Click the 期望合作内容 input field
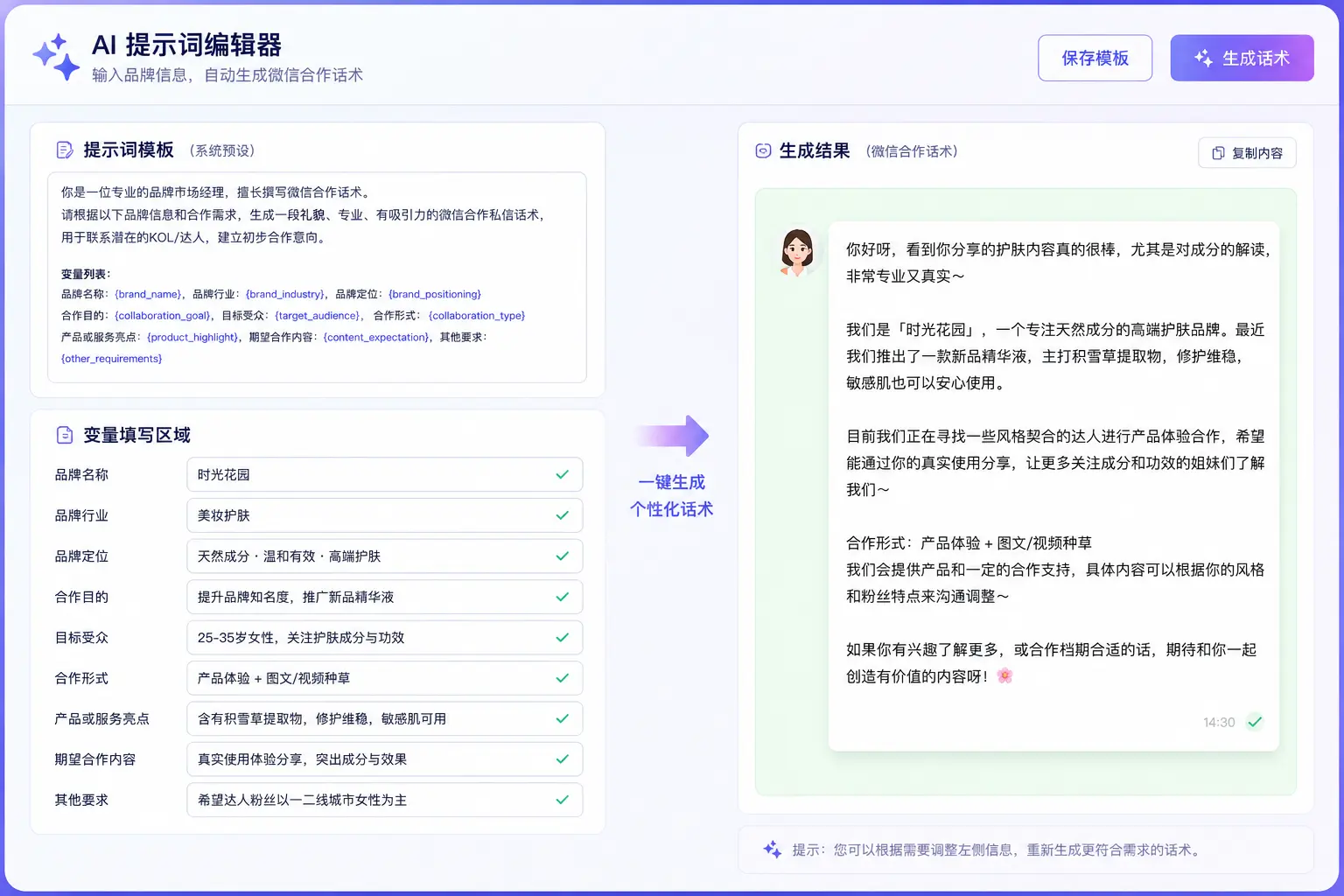 pyautogui.click(x=385, y=759)
